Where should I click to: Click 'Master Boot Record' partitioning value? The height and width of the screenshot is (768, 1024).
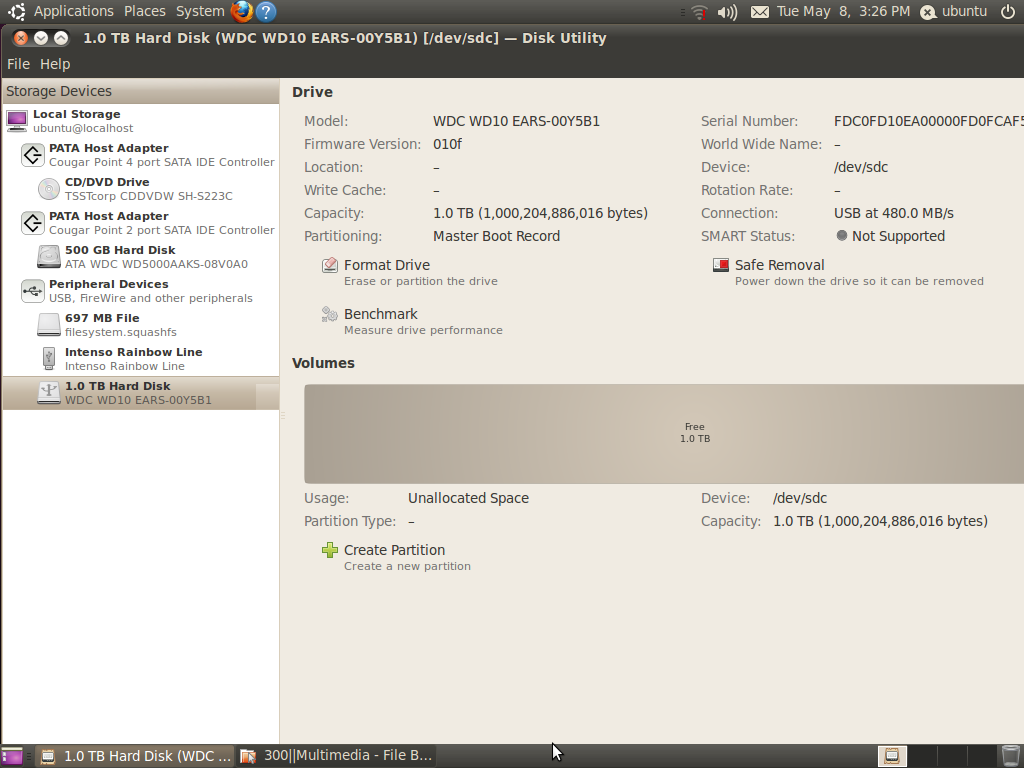pyautogui.click(x=496, y=236)
